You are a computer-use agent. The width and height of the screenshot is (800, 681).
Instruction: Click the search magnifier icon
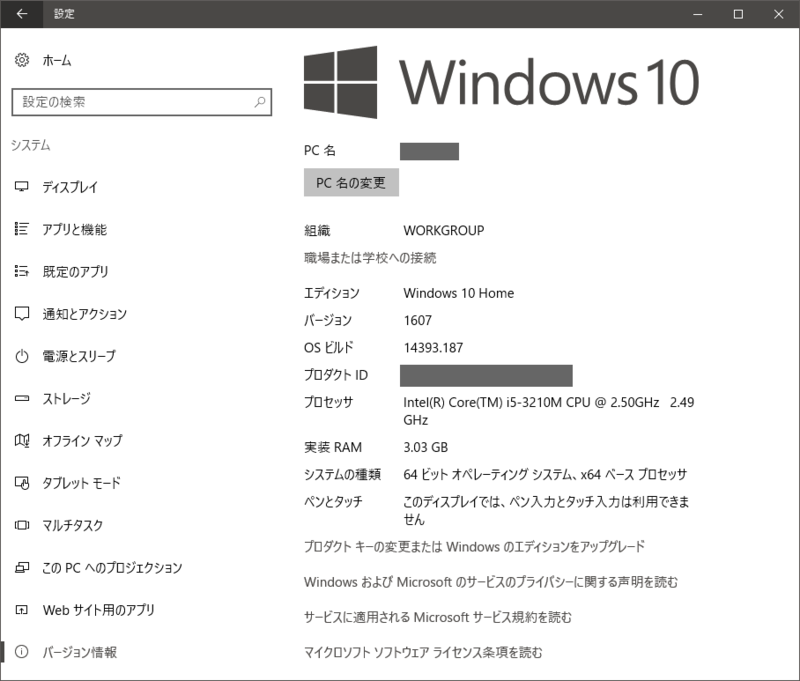pos(260,102)
